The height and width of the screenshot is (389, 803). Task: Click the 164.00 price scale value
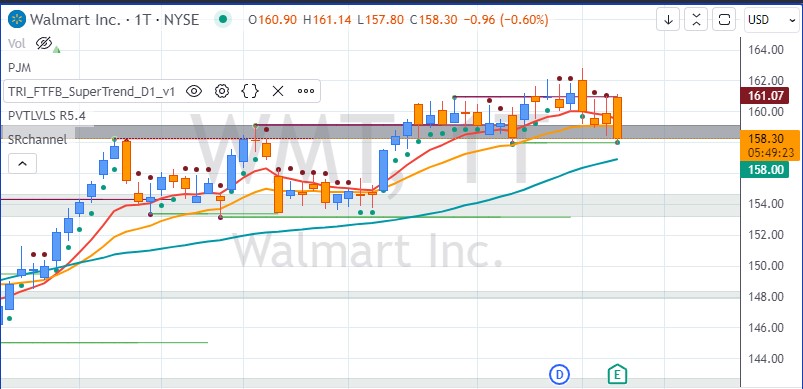765,50
